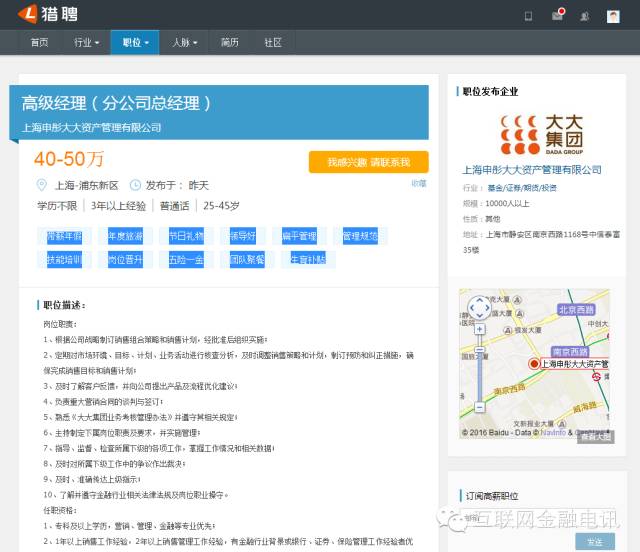
Task: Click the orange 我感兴趣 请联系我 button
Action: point(369,162)
